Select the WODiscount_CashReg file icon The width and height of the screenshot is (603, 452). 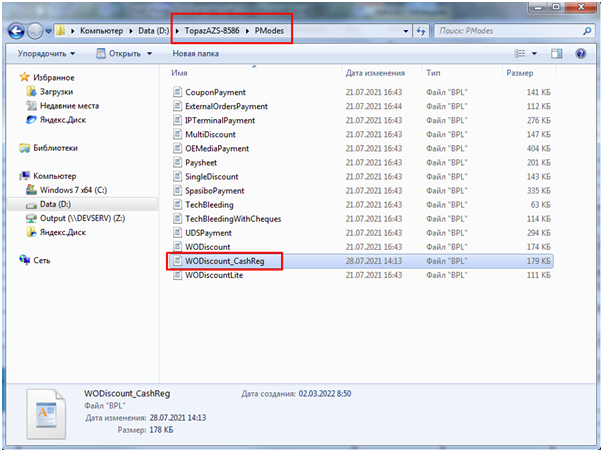177,261
